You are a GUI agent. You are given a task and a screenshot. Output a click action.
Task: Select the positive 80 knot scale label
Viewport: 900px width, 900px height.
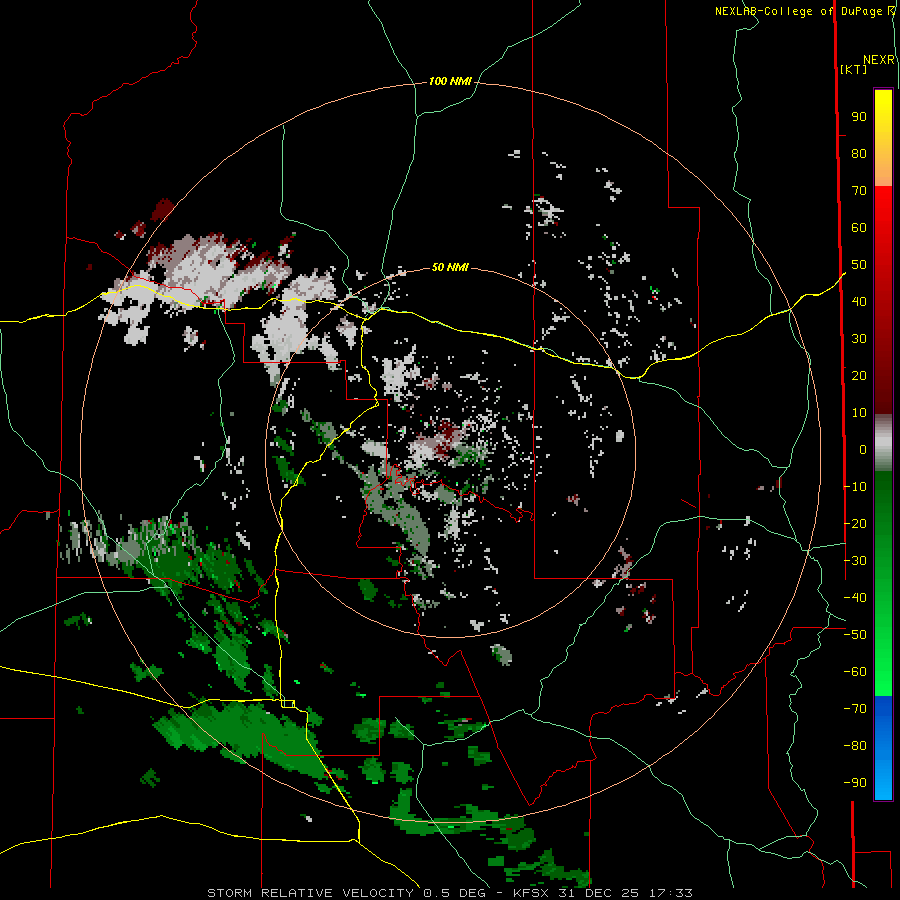(859, 154)
